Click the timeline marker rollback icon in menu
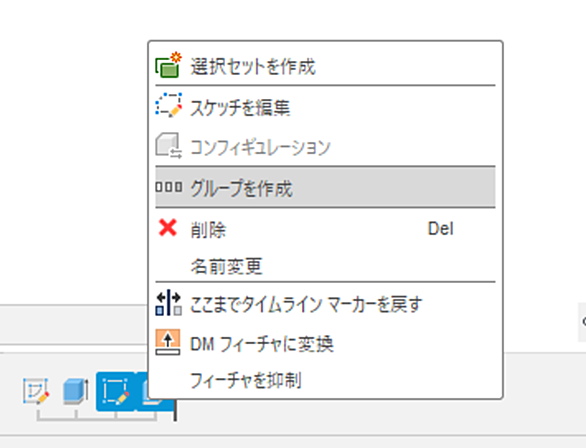Viewport: 586px width, 448px height. (x=169, y=303)
